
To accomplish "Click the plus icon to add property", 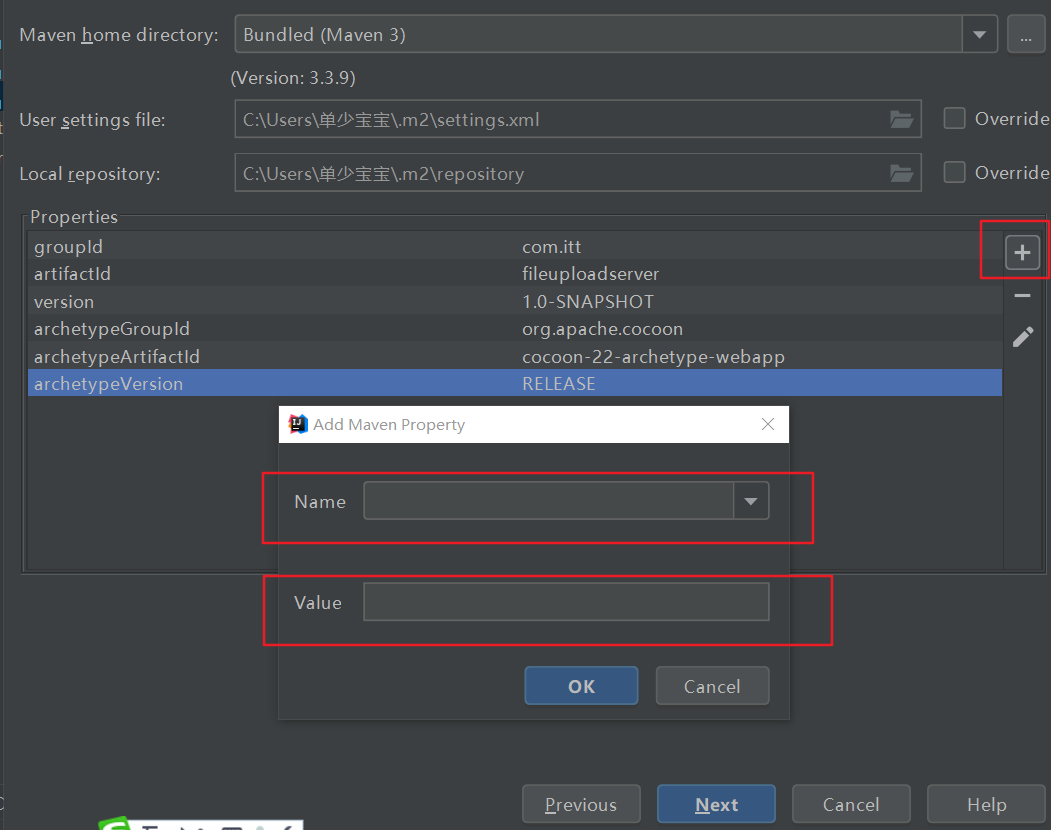I will pos(1022,253).
